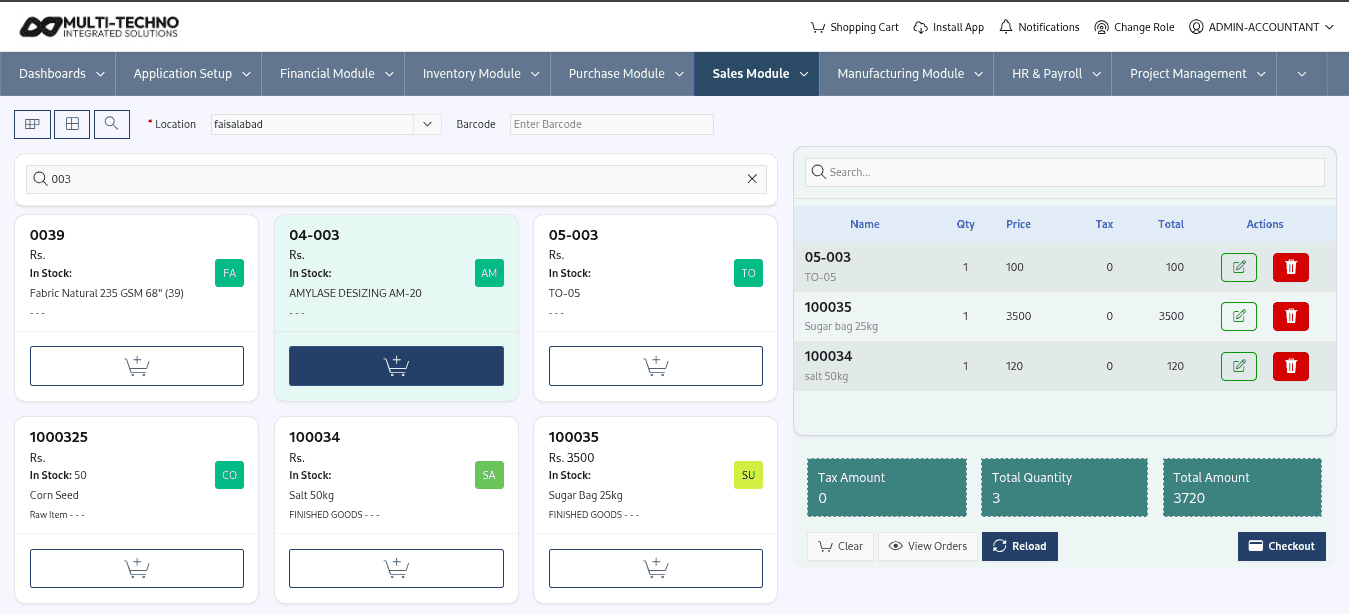Open ADMIN-ACCOUNTANT user menu
This screenshot has width=1349, height=614.
pyautogui.click(x=1261, y=27)
